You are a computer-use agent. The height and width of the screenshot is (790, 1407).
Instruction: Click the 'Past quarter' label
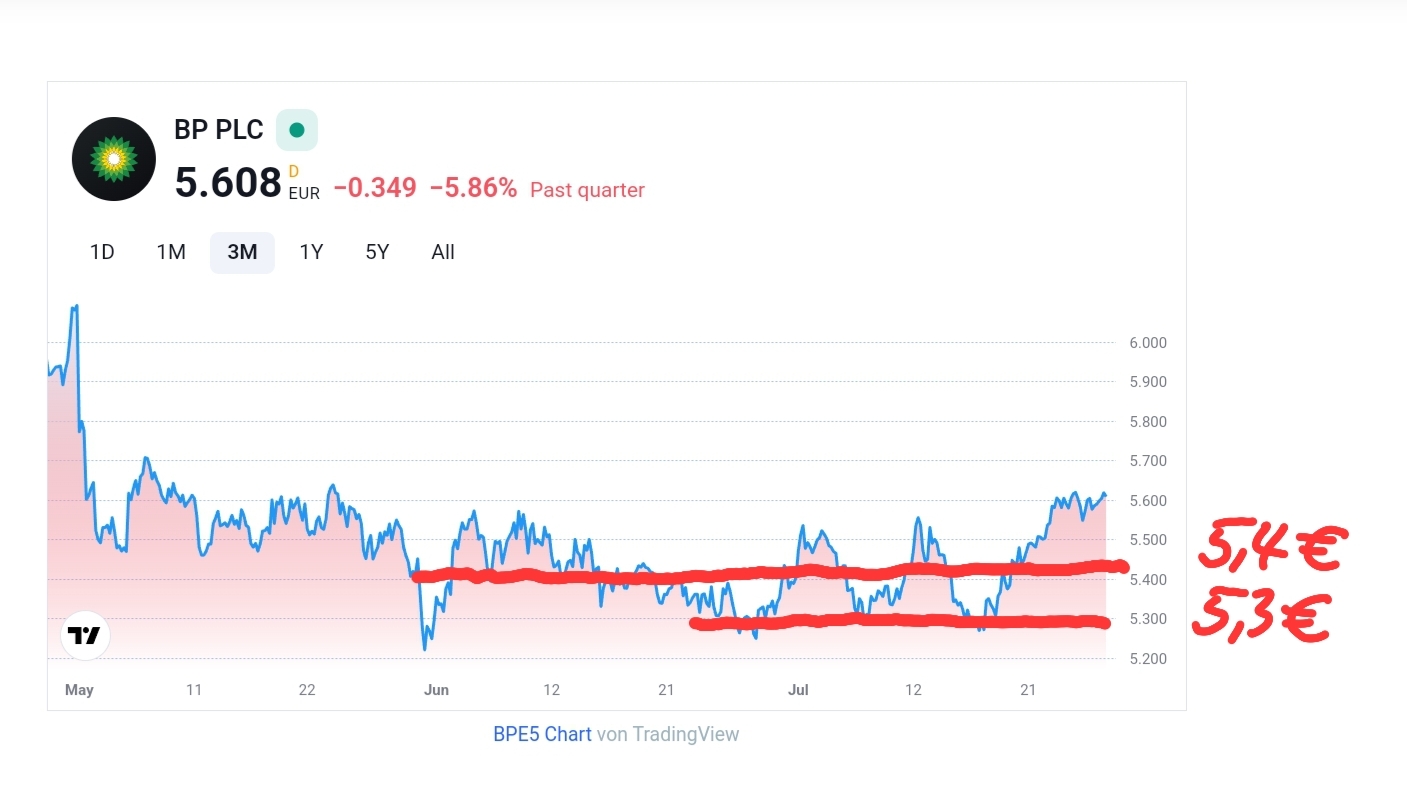(x=587, y=190)
